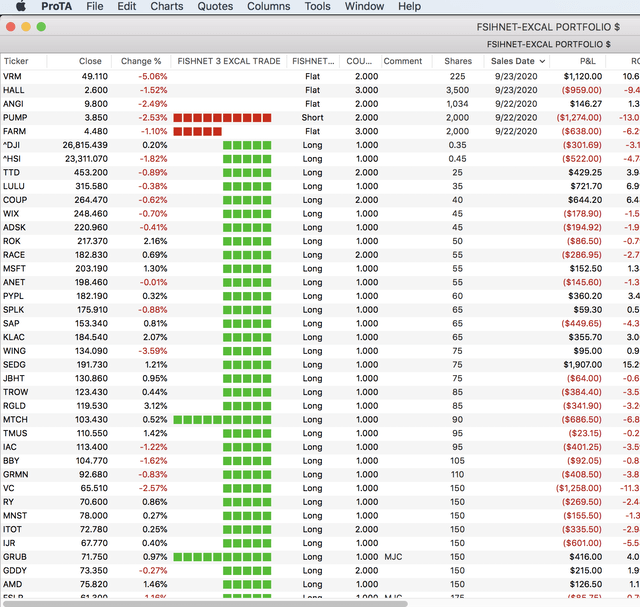Open the Columns menu
This screenshot has height=607, width=640.
[x=269, y=6]
